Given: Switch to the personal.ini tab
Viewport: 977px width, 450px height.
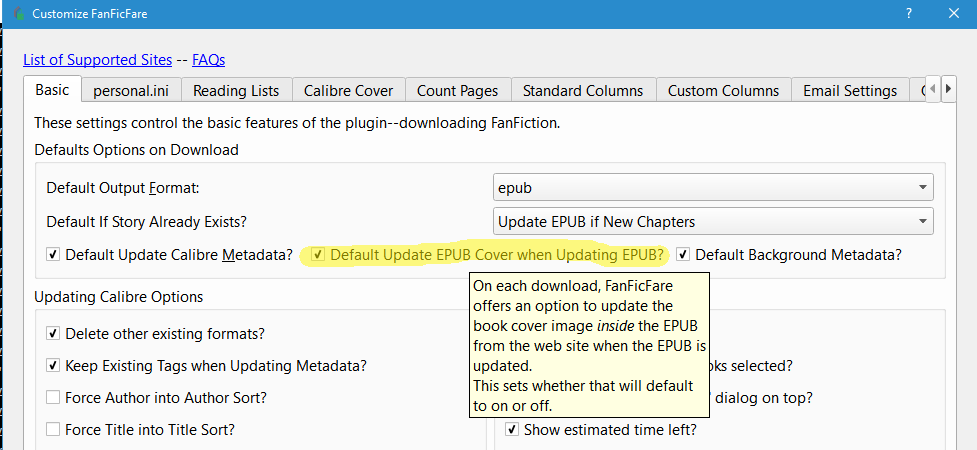Looking at the screenshot, I should coord(131,91).
